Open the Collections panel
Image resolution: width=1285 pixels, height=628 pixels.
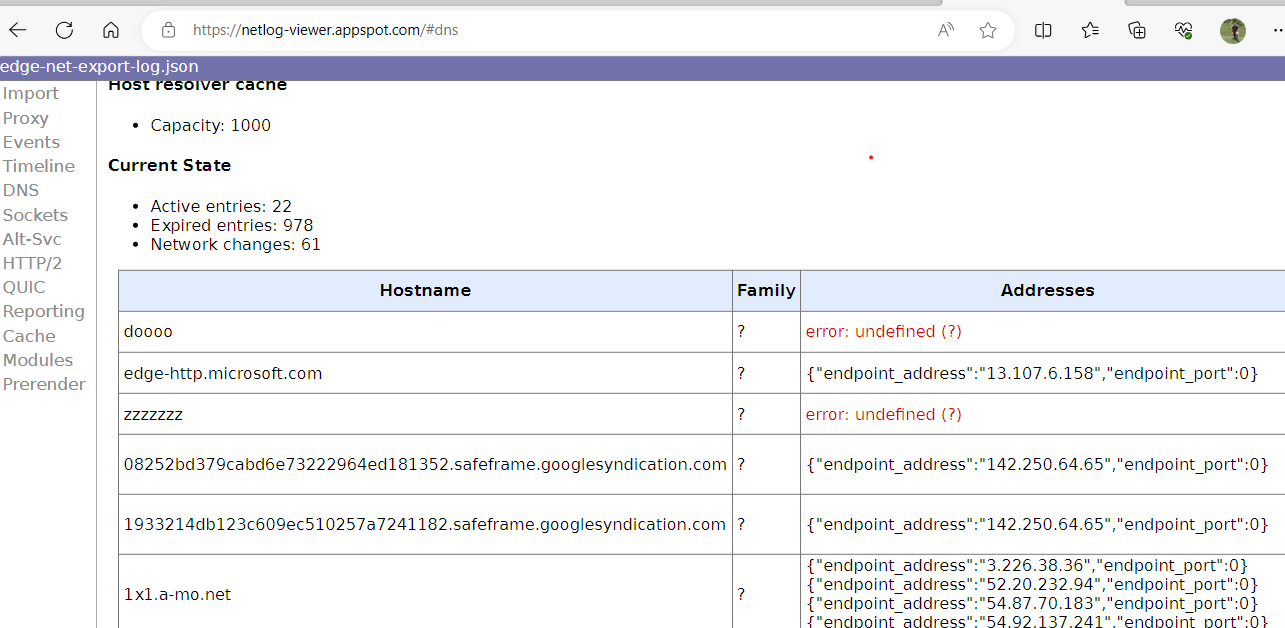pyautogui.click(x=1137, y=30)
